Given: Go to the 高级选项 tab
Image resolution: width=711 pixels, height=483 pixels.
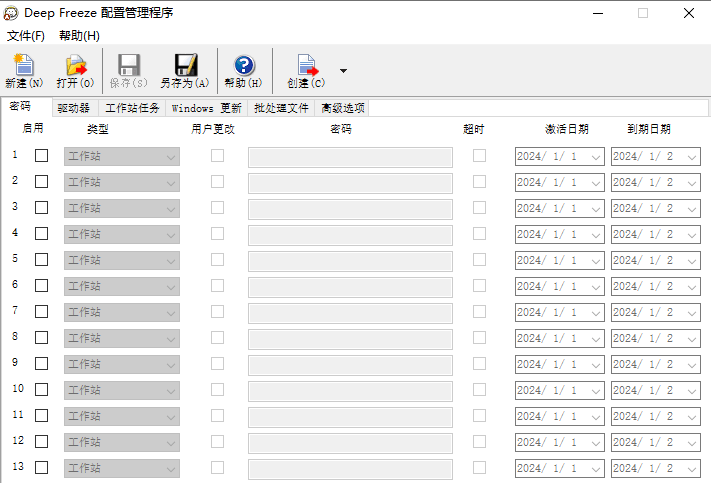Looking at the screenshot, I should (x=342, y=108).
